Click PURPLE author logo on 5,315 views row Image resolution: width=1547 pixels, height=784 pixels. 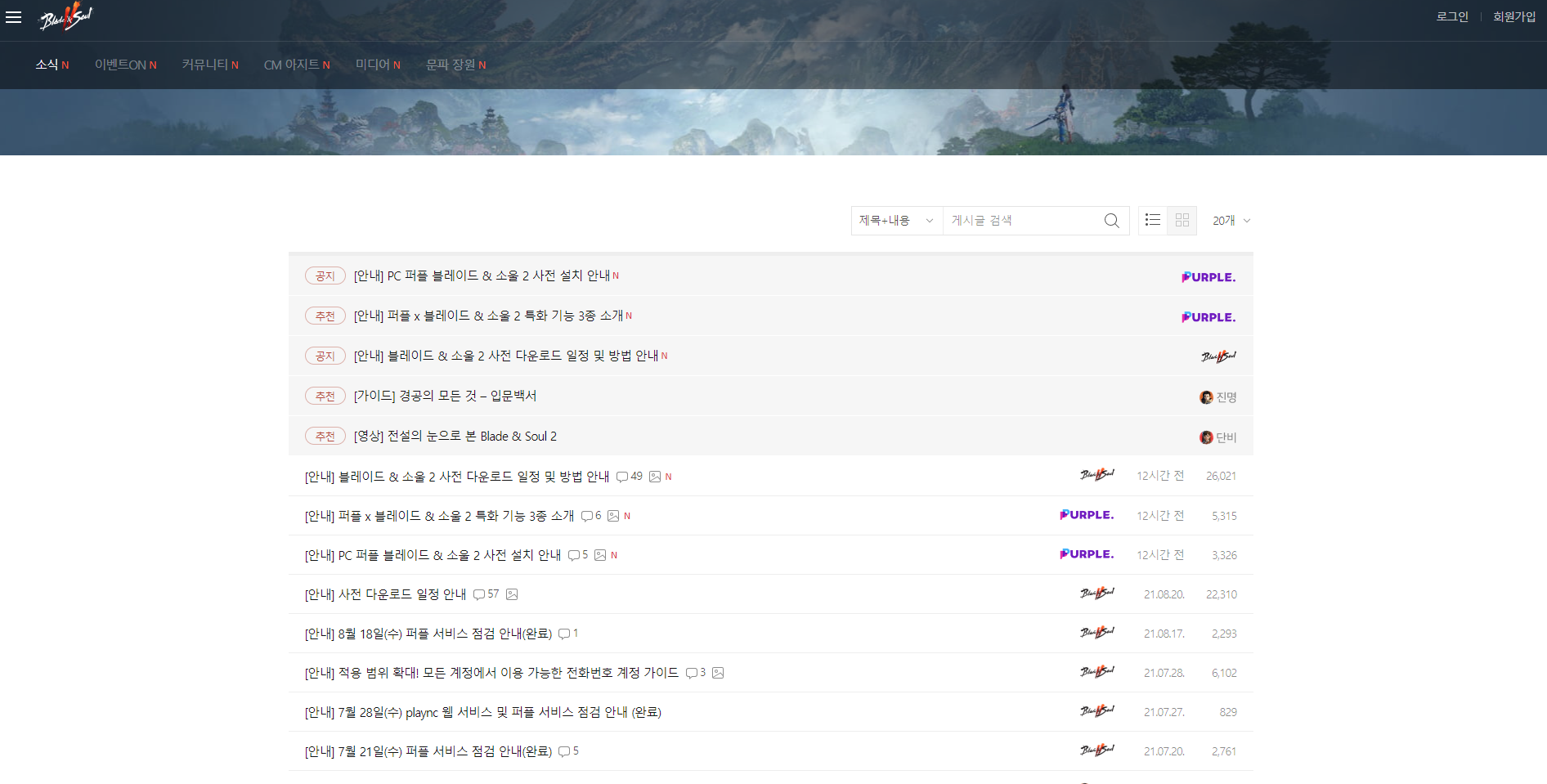(x=1087, y=515)
